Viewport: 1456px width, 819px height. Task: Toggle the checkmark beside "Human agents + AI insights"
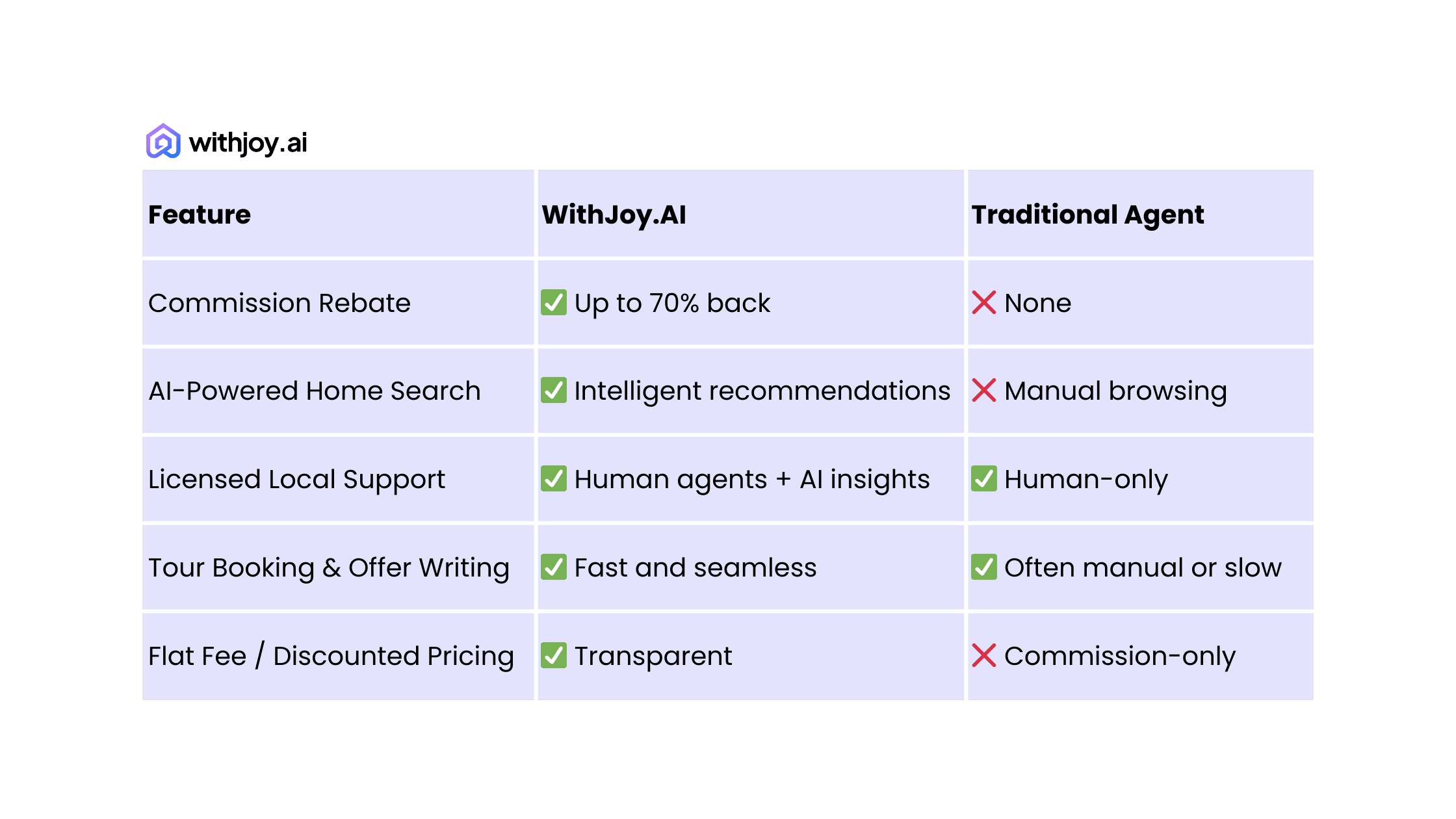(x=554, y=479)
